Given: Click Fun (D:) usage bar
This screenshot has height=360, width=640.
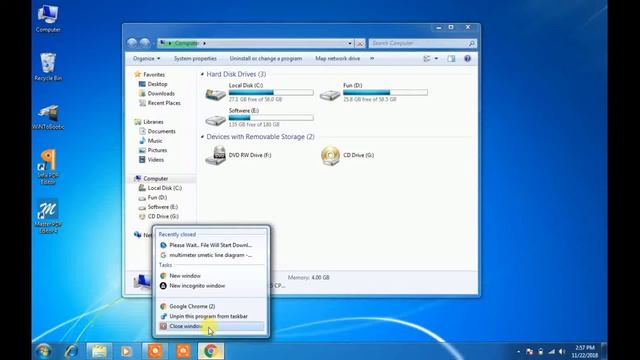Looking at the screenshot, I should (x=385, y=93).
